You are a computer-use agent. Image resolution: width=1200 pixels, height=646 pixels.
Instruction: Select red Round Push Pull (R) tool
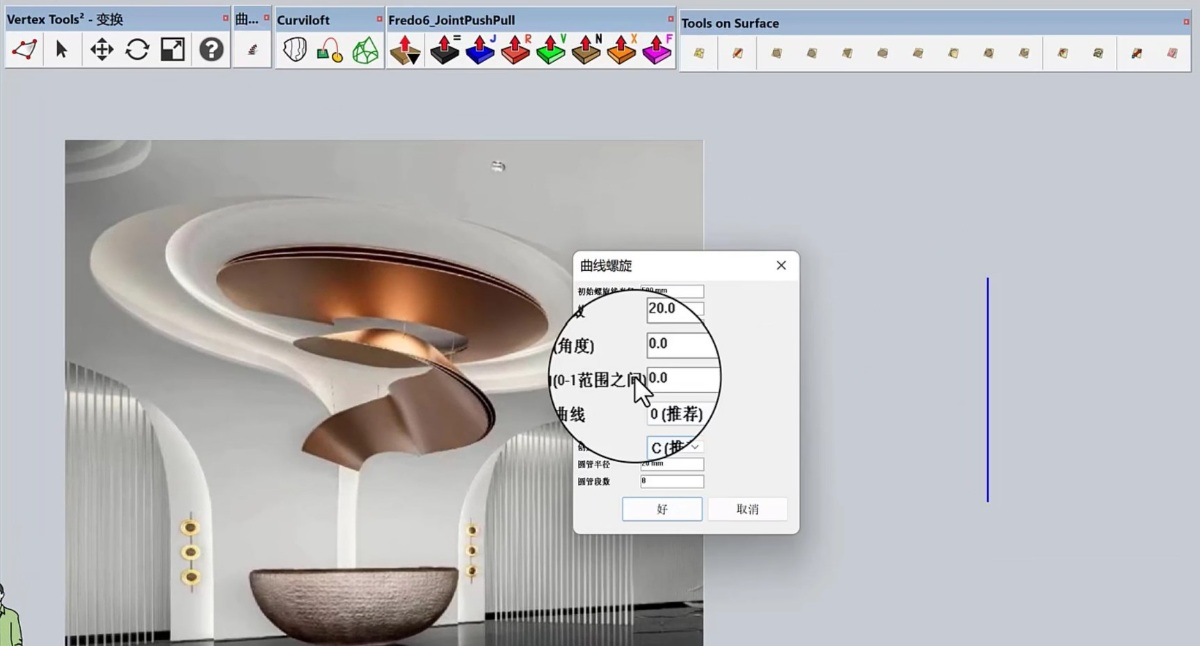516,49
